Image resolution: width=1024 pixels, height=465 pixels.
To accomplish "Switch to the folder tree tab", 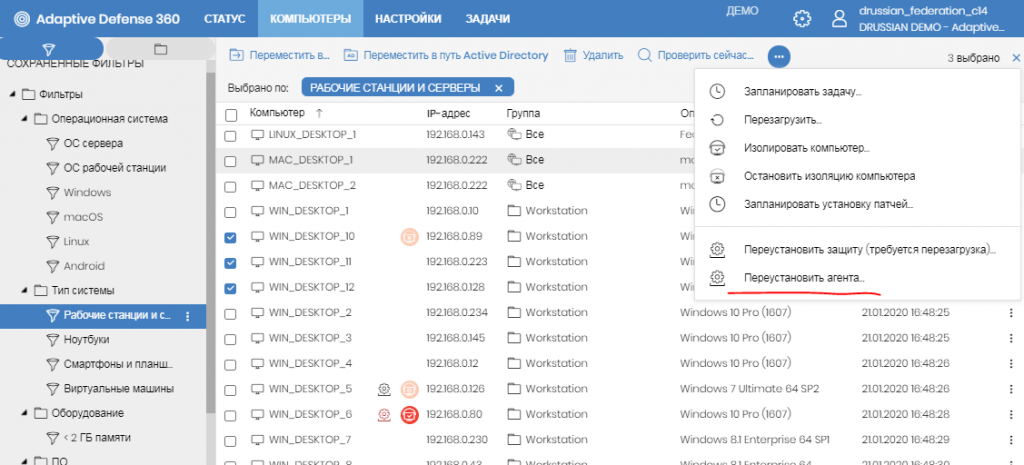I will click(x=161, y=50).
